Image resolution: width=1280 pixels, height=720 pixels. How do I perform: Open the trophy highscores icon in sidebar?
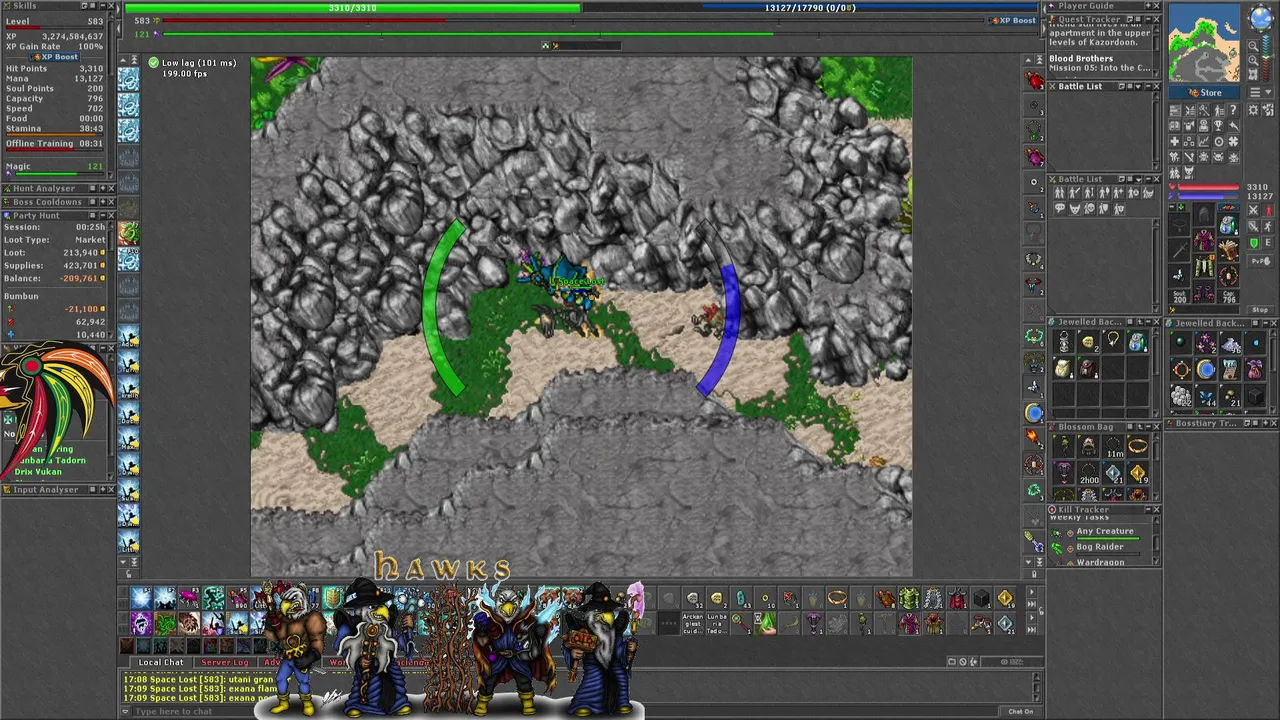(1218, 126)
